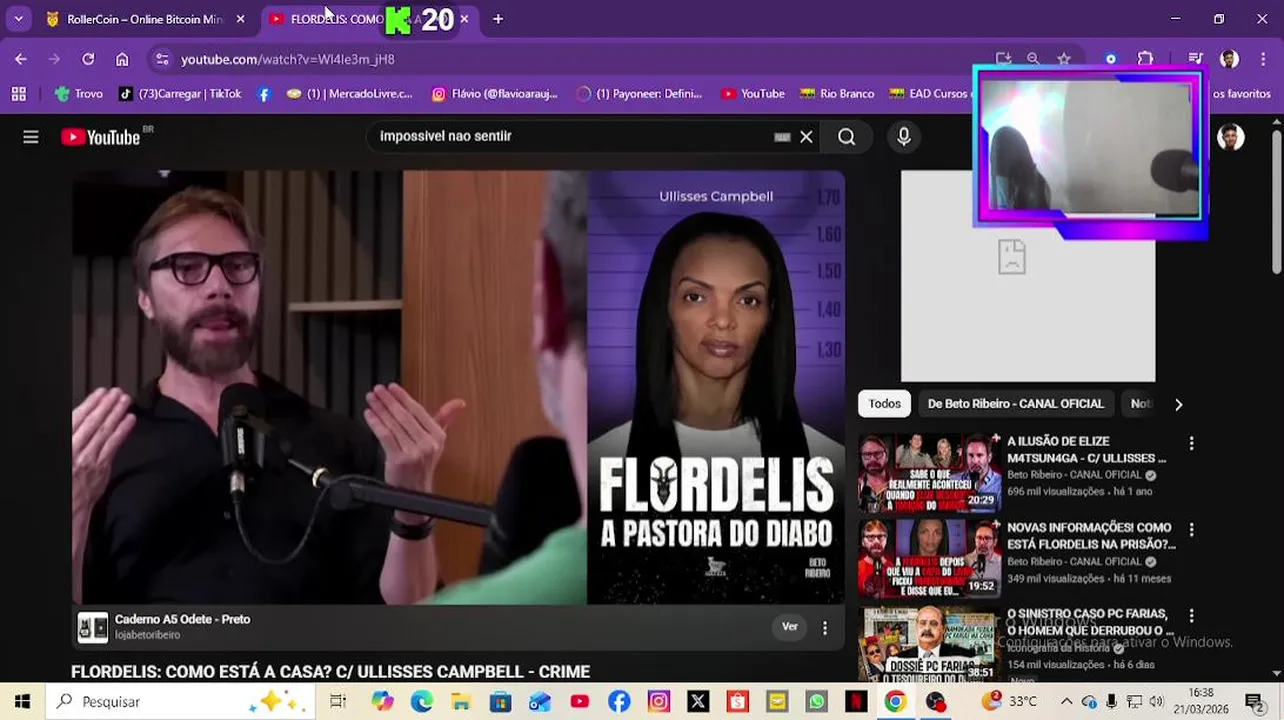Screen dimensions: 1284x720
Task: Open EAD Cursos bookmark
Action: tap(929, 94)
